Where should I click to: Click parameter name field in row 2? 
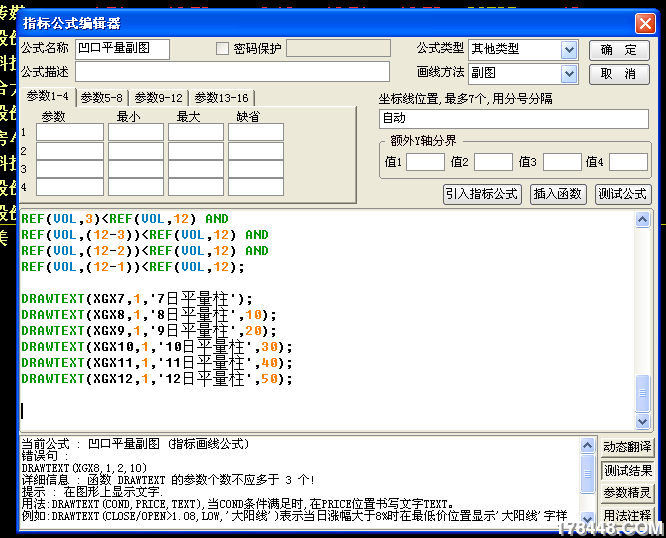(x=70, y=151)
